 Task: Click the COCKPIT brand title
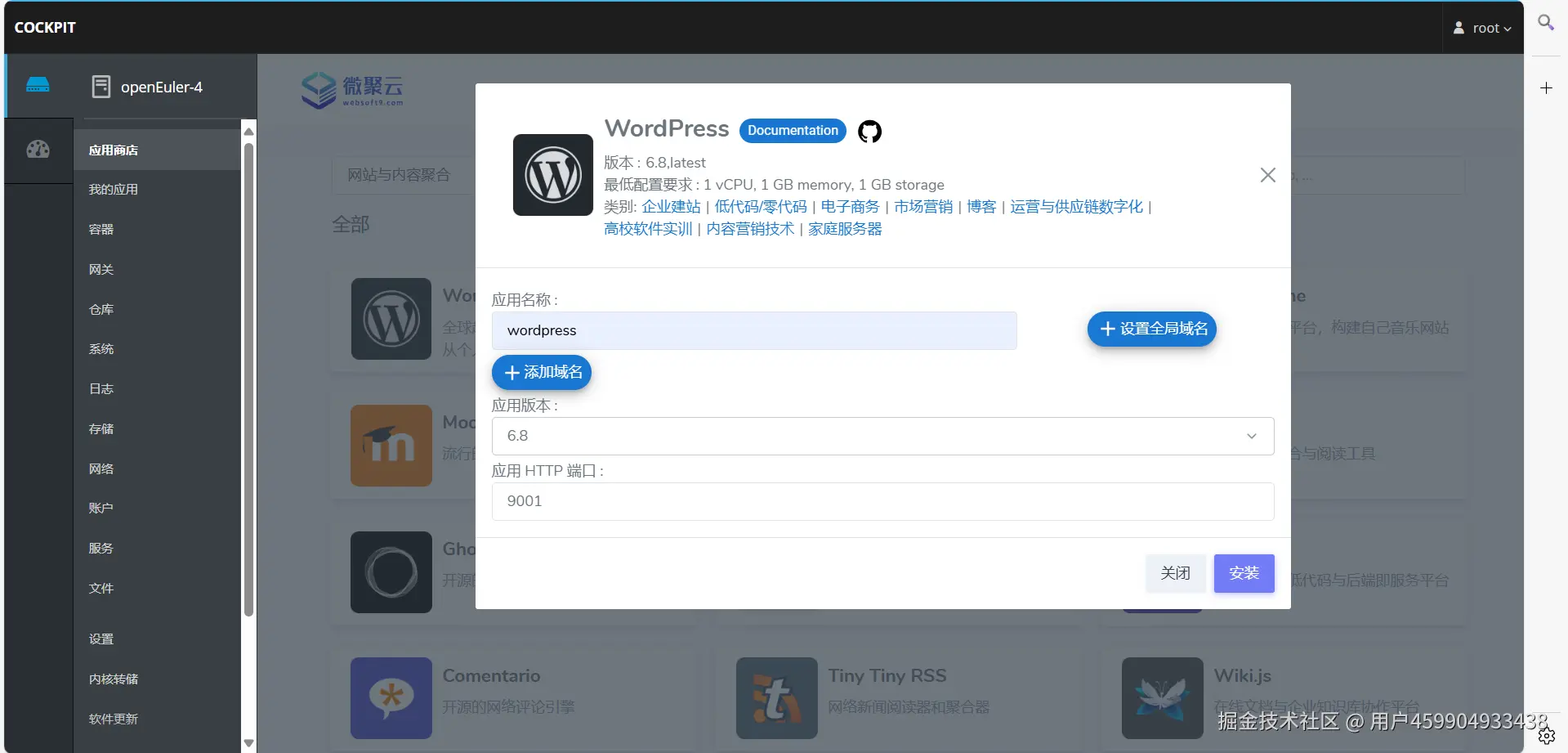(45, 28)
